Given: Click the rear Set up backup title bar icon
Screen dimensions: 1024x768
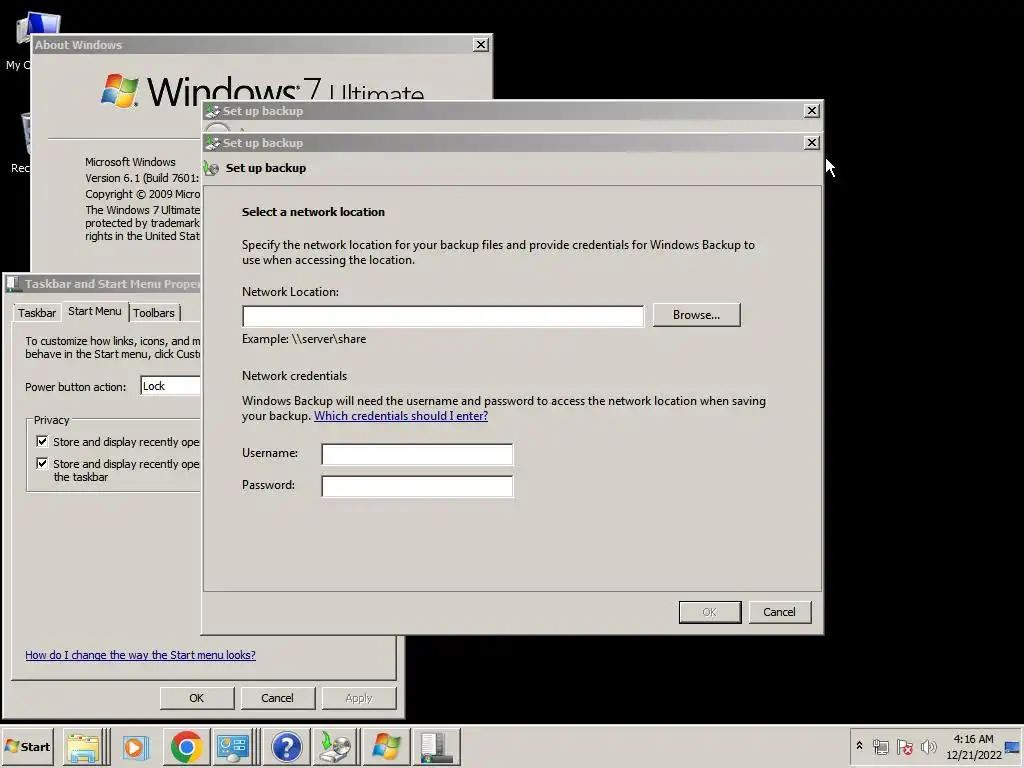Looking at the screenshot, I should coord(212,111).
